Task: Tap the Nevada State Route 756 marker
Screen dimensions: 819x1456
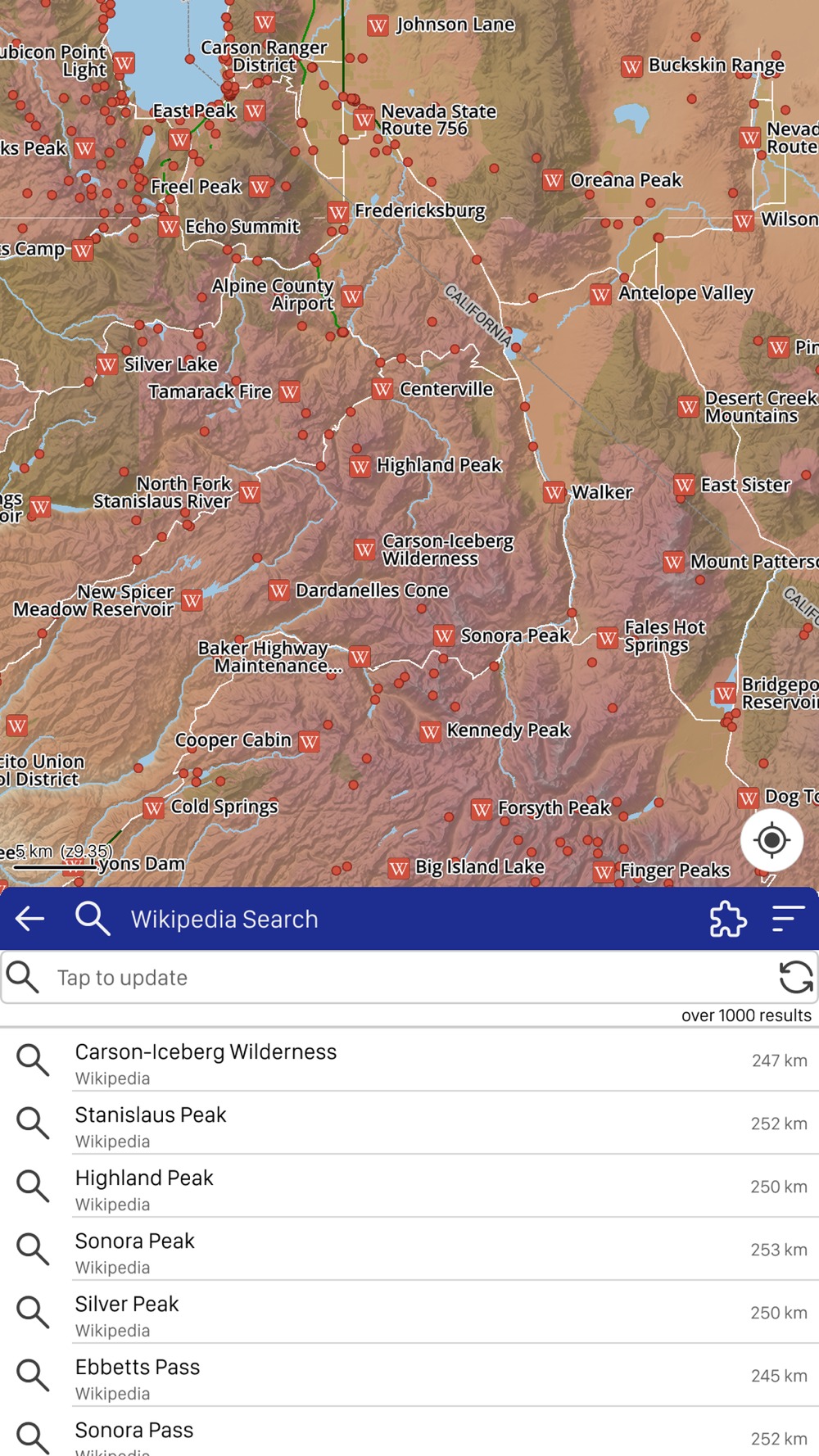Action: tap(364, 120)
